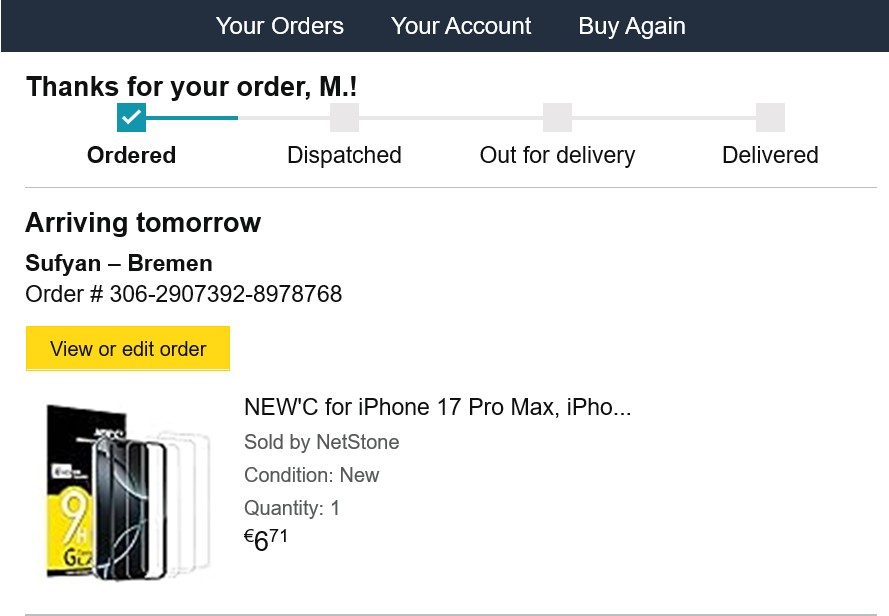Click the €6.71 item price
Image resolution: width=889 pixels, height=616 pixels.
266,540
